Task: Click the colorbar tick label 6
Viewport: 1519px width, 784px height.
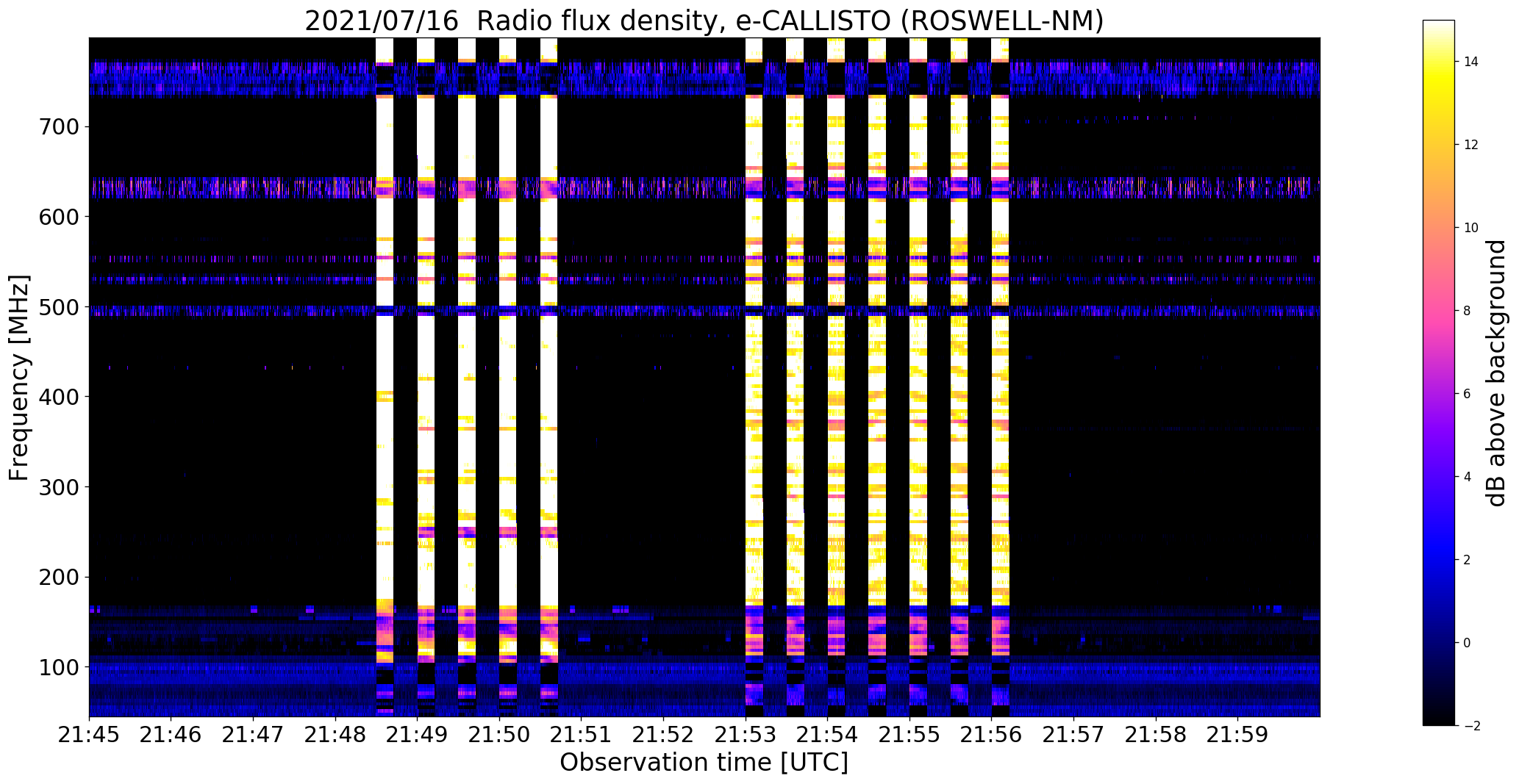Action: tap(1468, 394)
